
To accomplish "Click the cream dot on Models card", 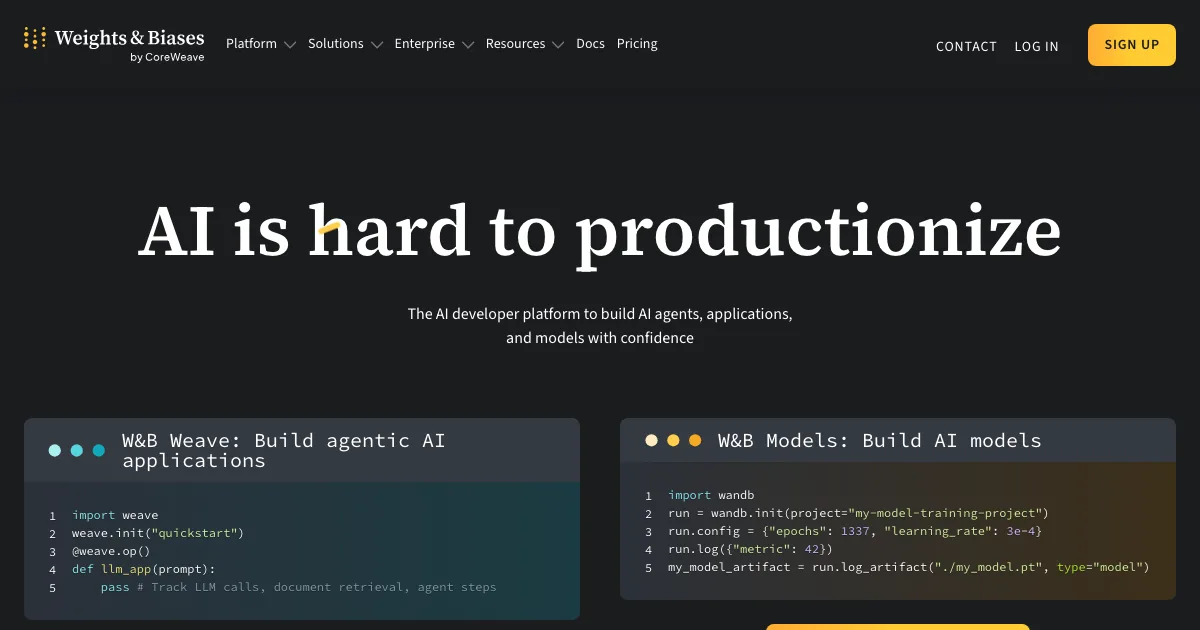I will [651, 440].
